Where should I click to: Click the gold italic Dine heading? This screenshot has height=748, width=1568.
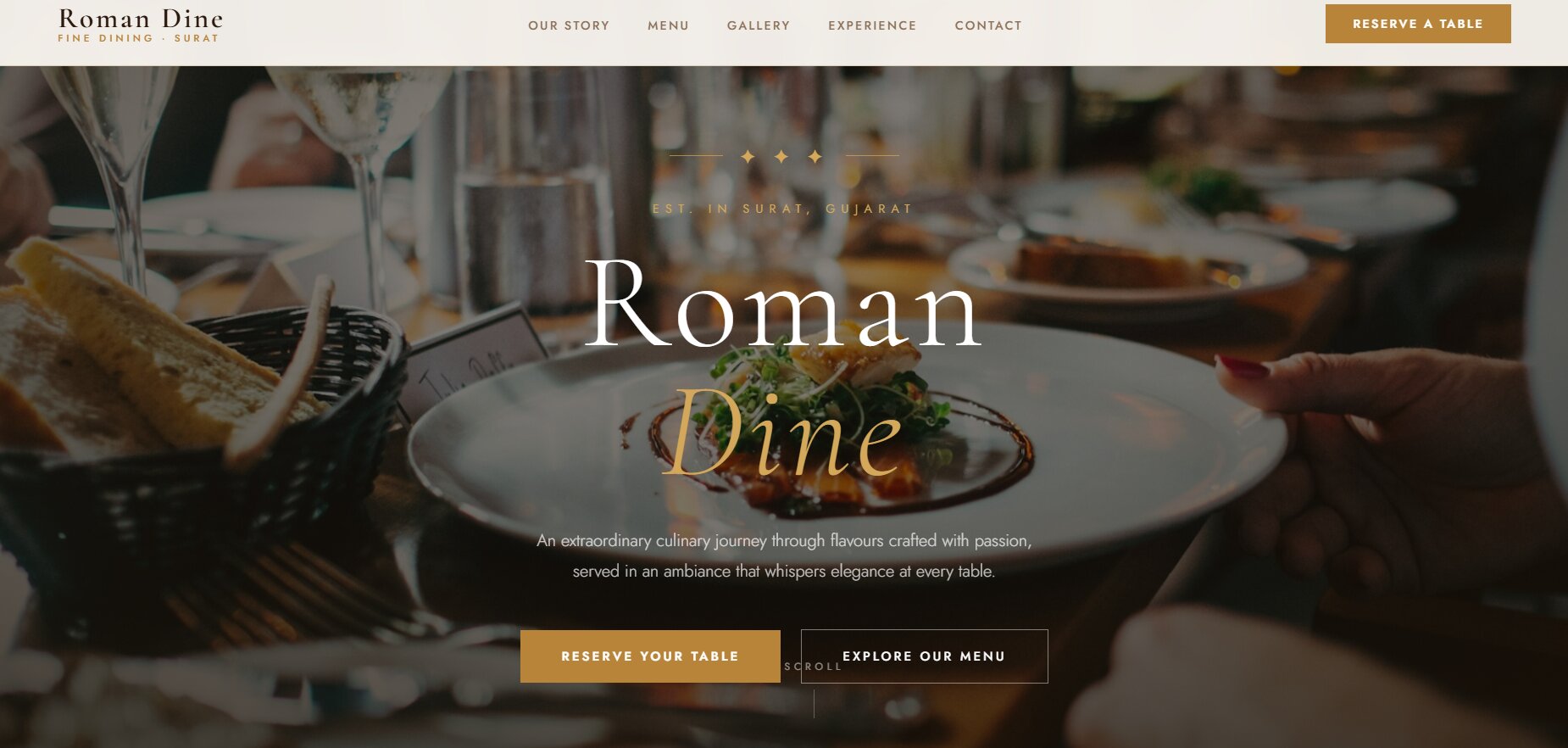pos(782,434)
